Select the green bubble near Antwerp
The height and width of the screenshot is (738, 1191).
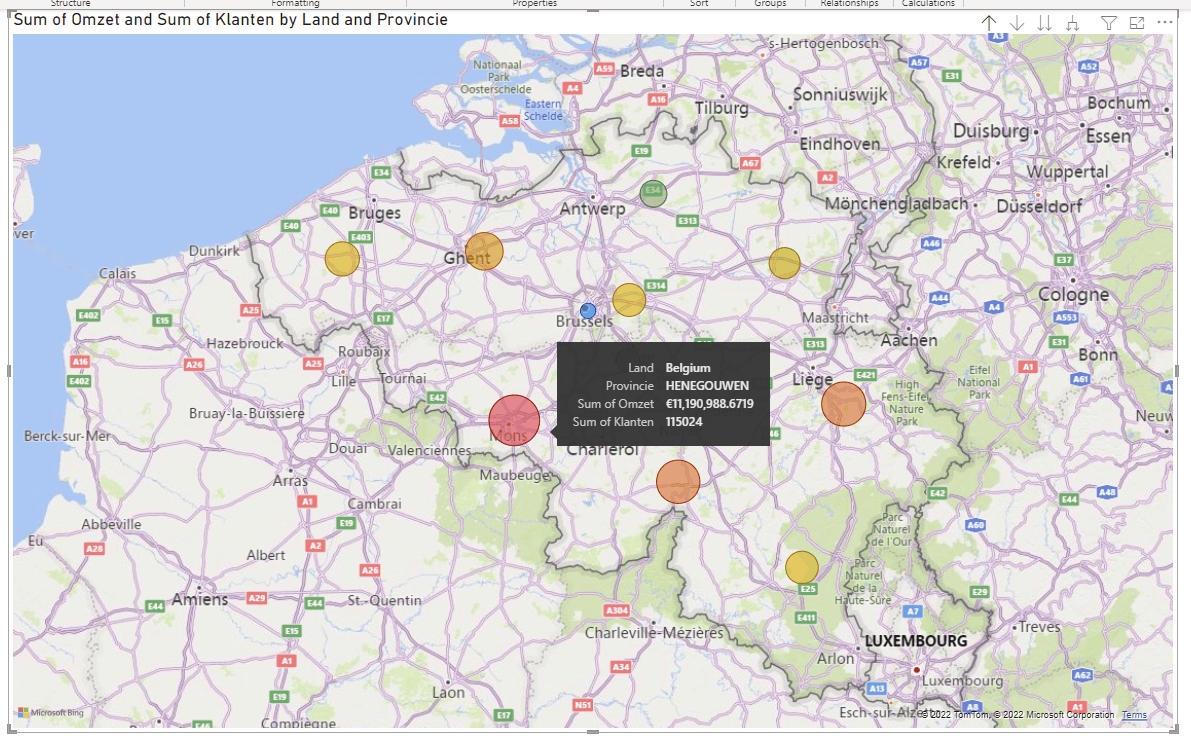pyautogui.click(x=653, y=193)
